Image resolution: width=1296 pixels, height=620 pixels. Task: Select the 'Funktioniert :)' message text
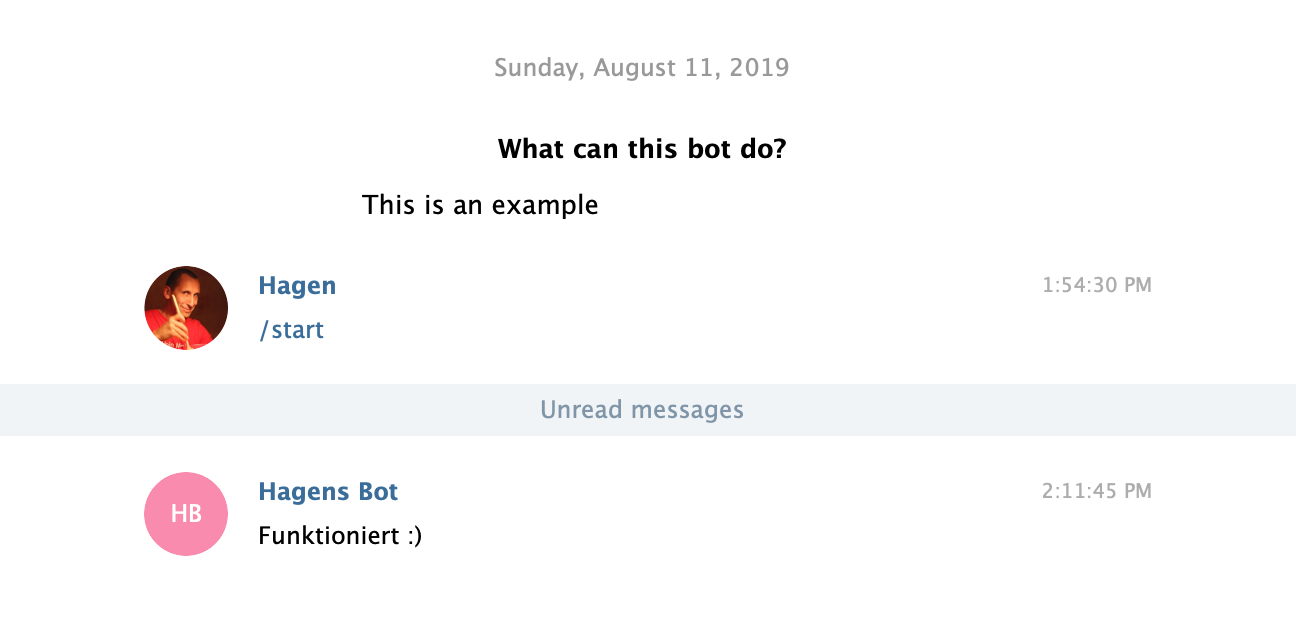click(x=340, y=536)
